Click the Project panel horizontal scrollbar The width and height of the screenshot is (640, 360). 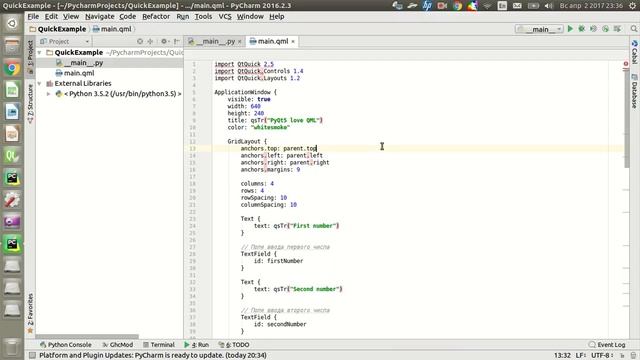87,337
